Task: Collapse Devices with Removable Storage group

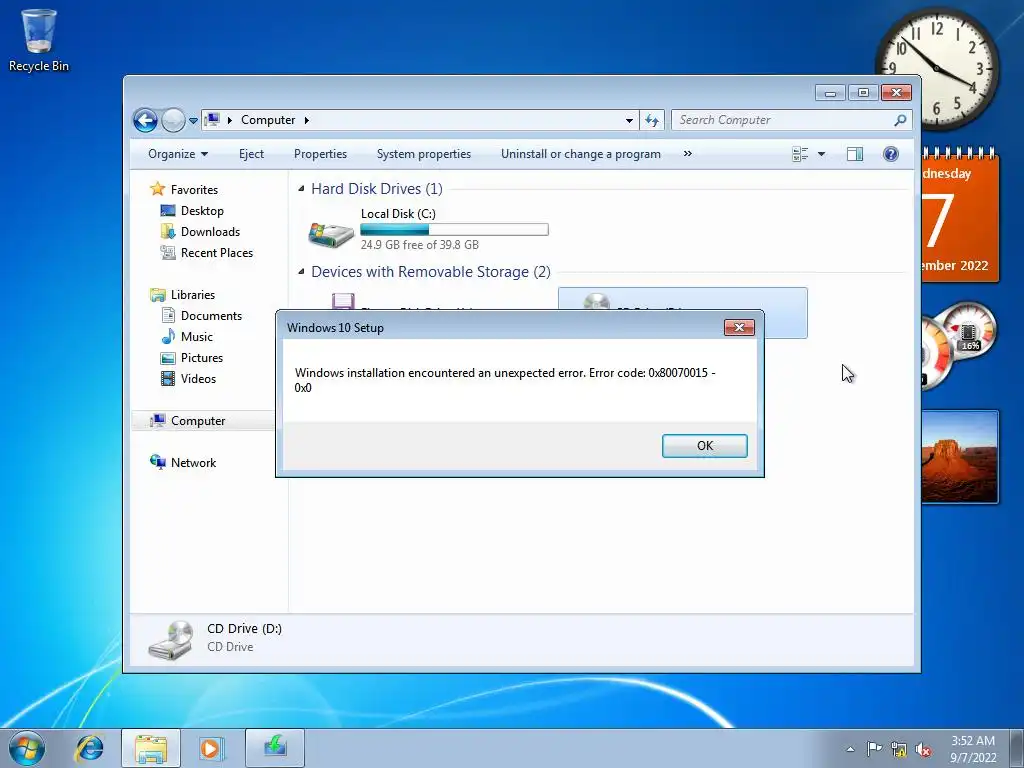Action: 301,272
